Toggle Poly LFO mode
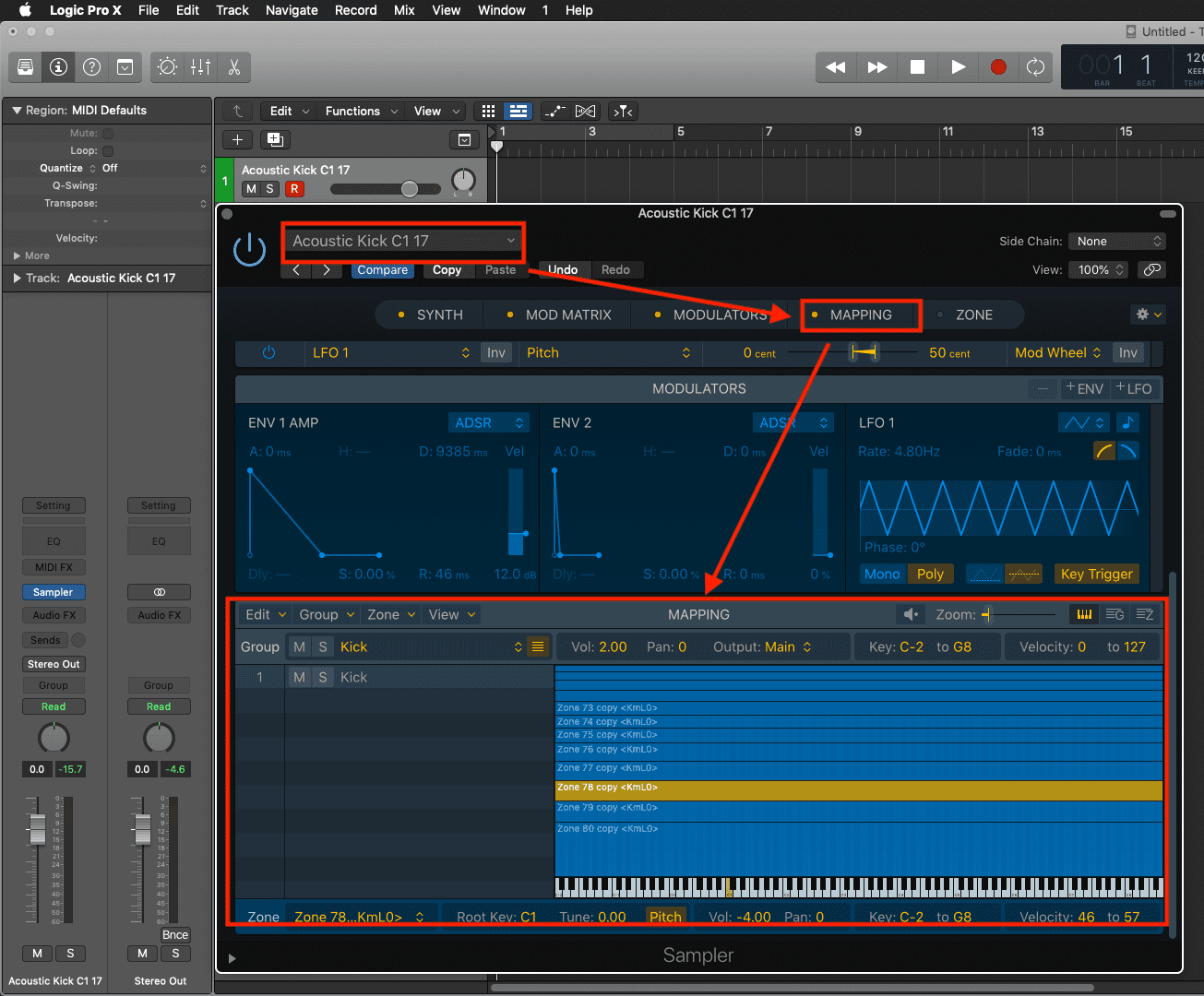 (x=930, y=574)
